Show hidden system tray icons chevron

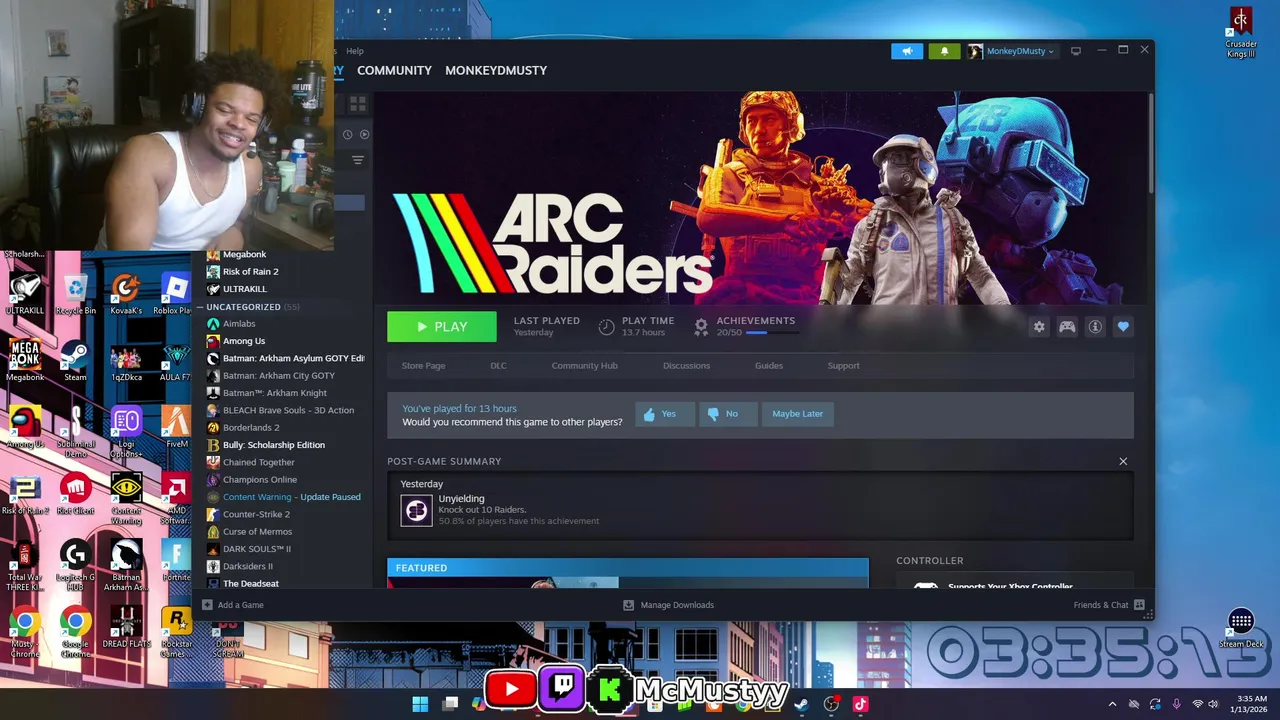click(1112, 704)
